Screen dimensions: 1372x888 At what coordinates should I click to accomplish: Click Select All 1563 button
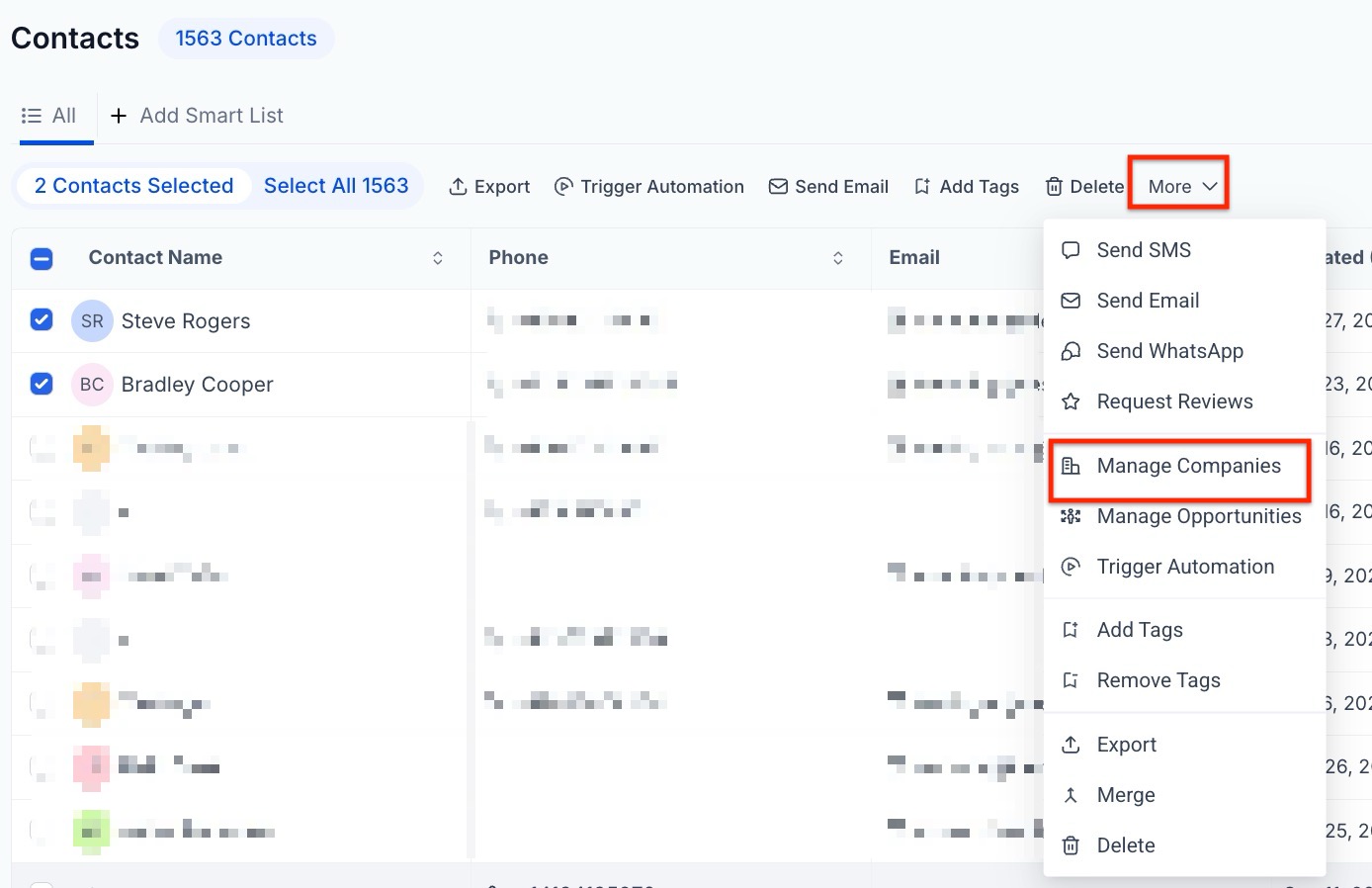point(336,186)
